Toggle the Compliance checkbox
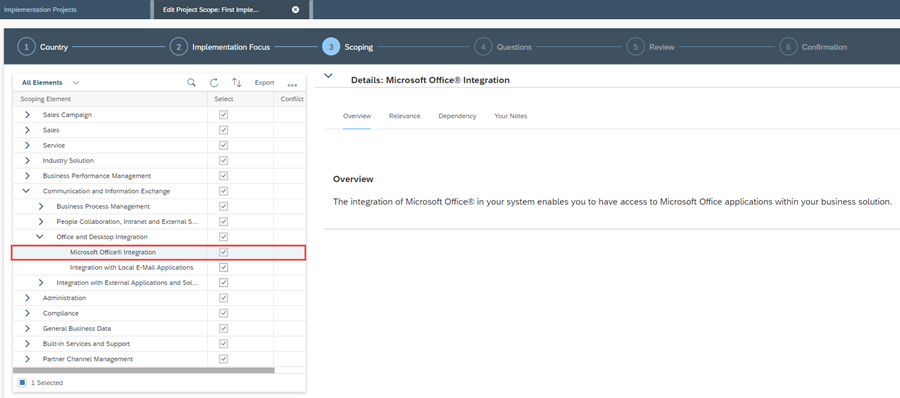 (224, 314)
